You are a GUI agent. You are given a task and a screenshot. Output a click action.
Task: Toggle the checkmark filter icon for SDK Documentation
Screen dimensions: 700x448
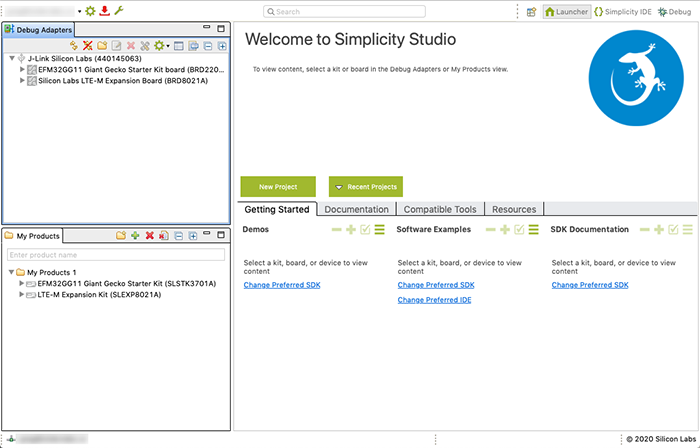(x=673, y=230)
